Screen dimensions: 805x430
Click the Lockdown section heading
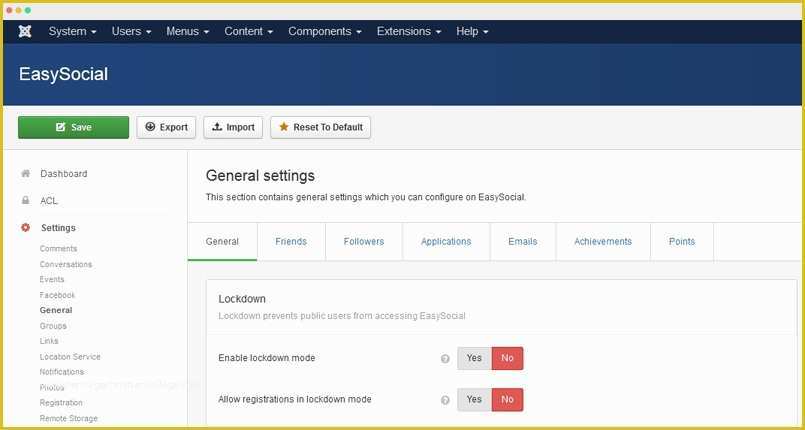(242, 299)
